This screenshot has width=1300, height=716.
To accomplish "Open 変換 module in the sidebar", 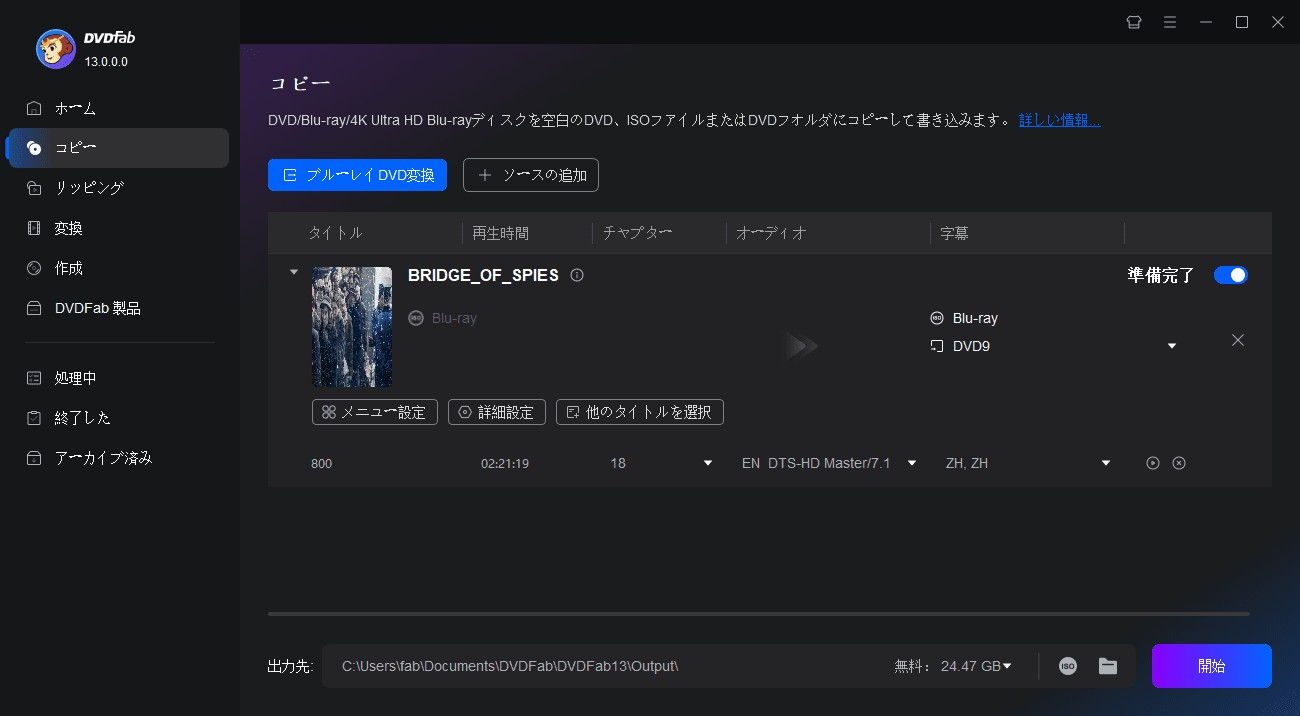I will pyautogui.click(x=118, y=228).
